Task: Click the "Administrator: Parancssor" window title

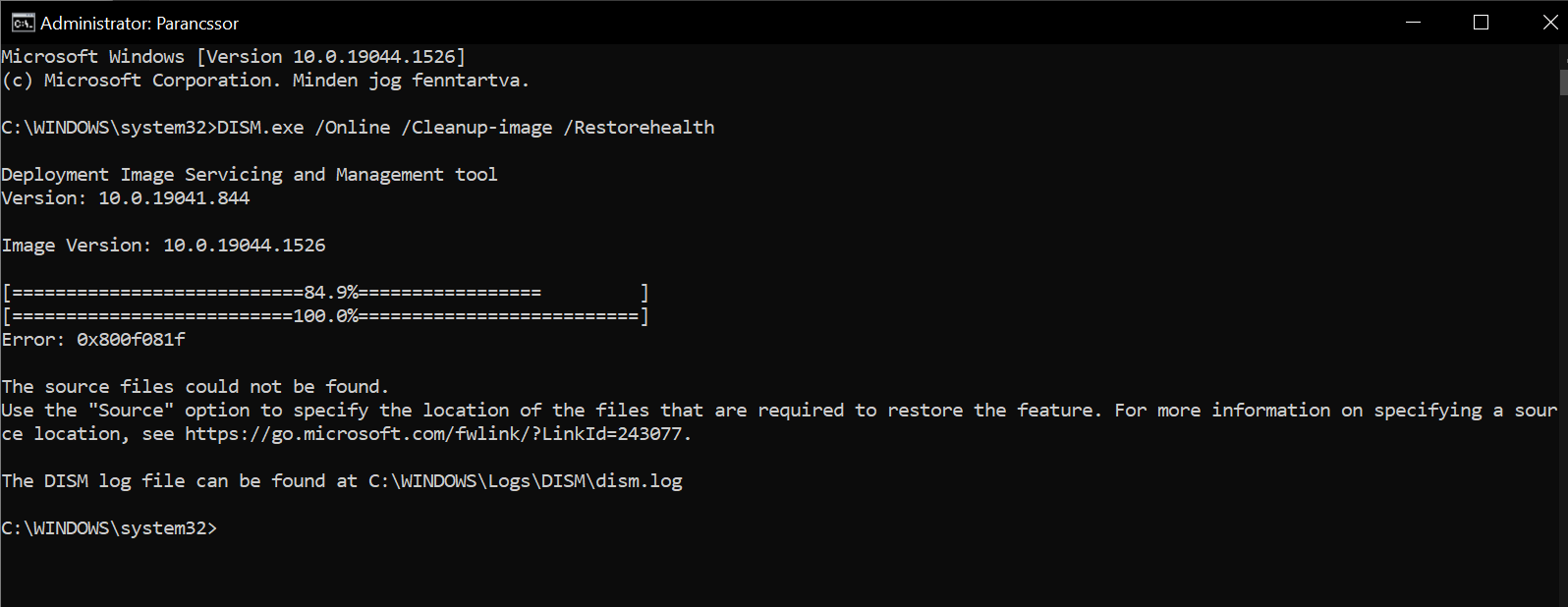Action: coord(140,23)
